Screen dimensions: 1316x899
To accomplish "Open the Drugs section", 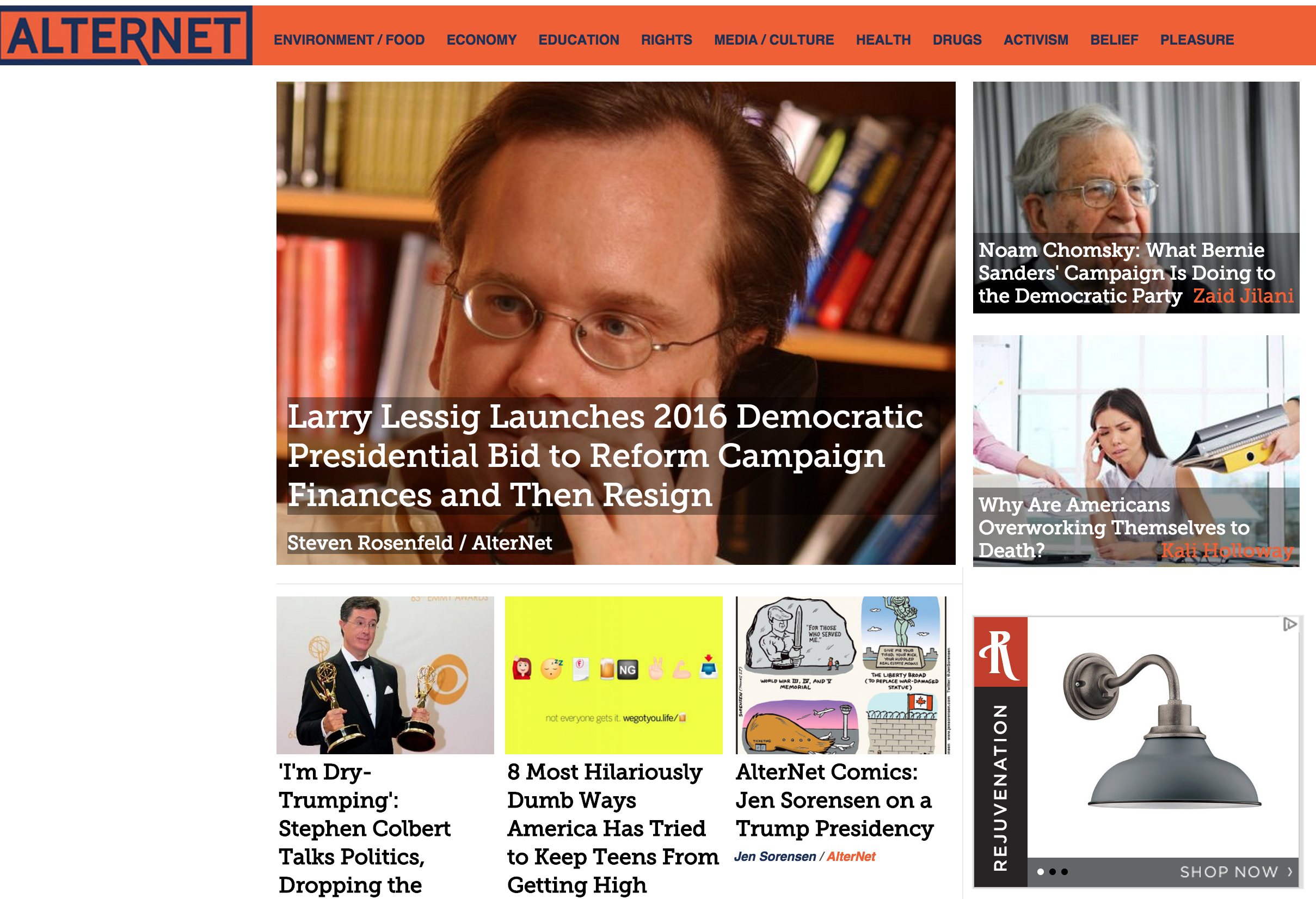I will [957, 40].
